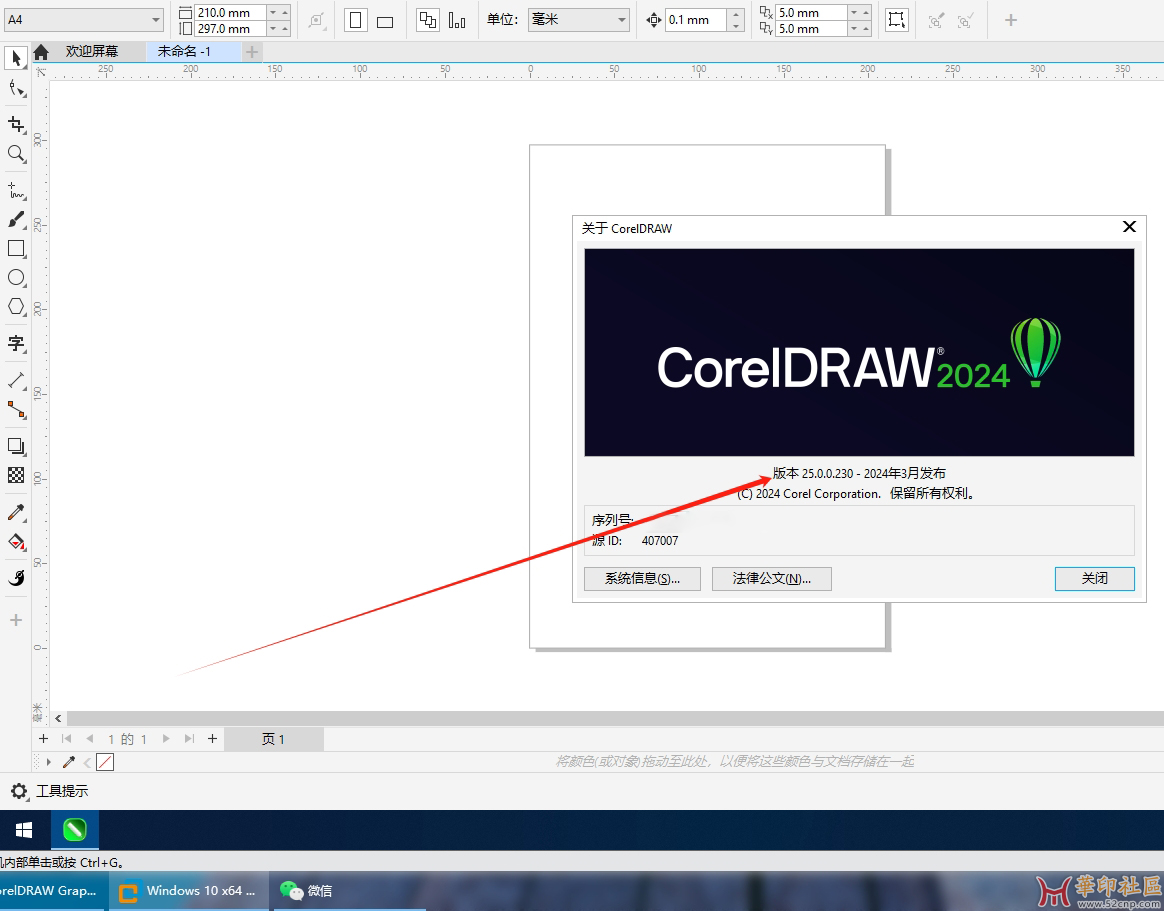Add page before via left plus
Viewport: 1164px width, 911px height.
[43, 739]
